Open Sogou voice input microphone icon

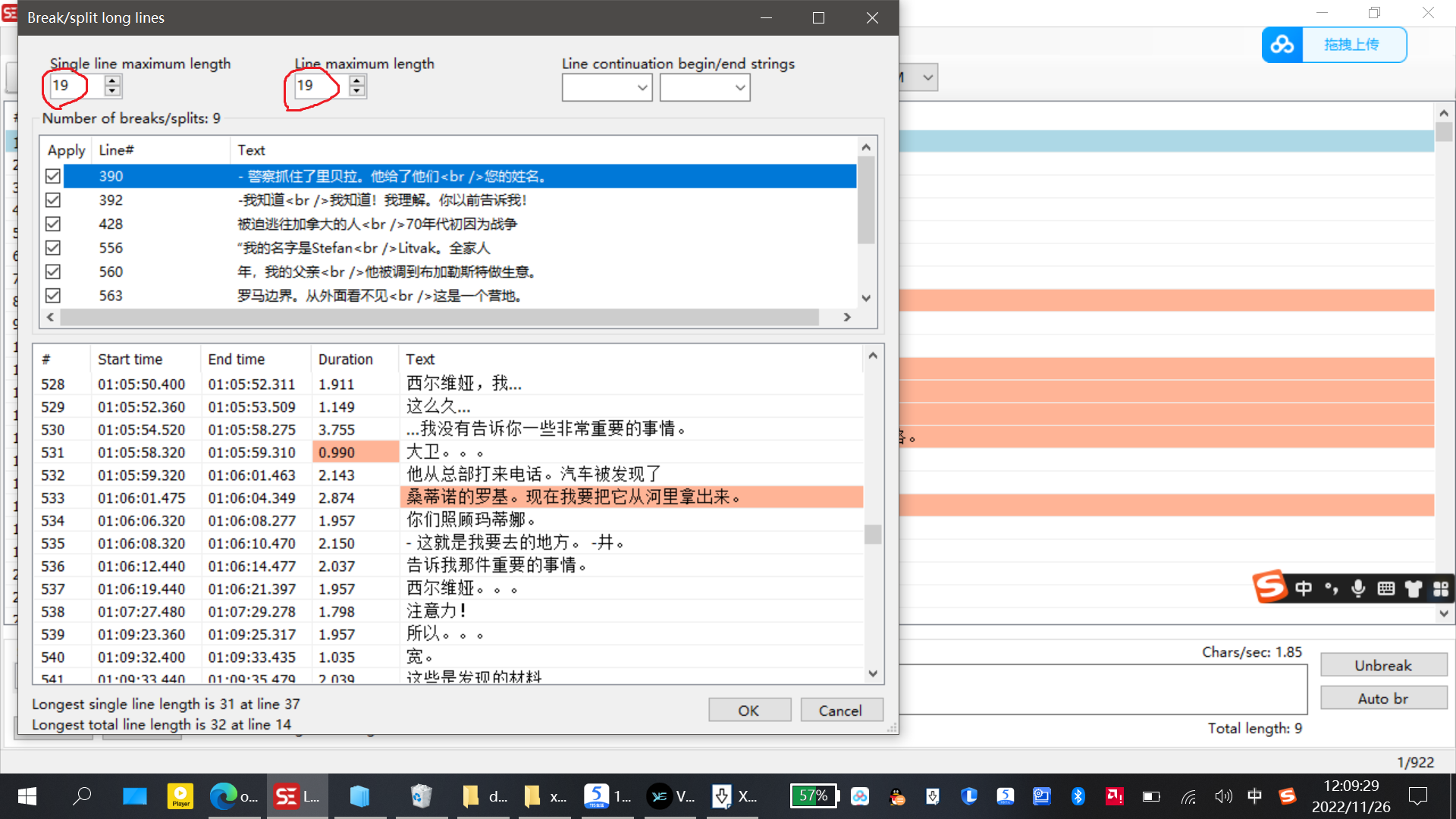[1357, 588]
